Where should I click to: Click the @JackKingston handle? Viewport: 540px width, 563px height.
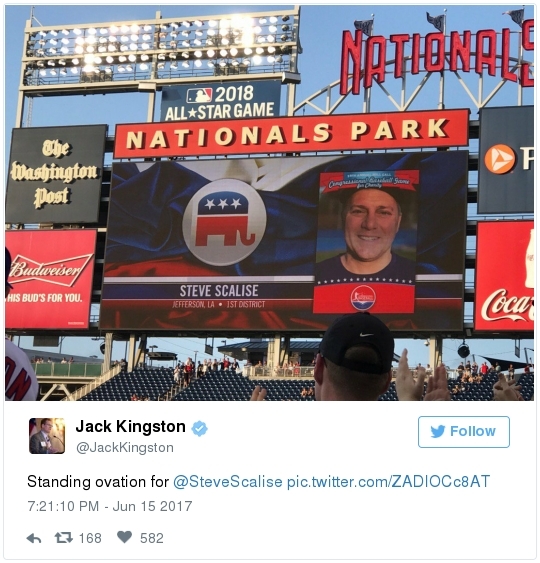tap(125, 447)
